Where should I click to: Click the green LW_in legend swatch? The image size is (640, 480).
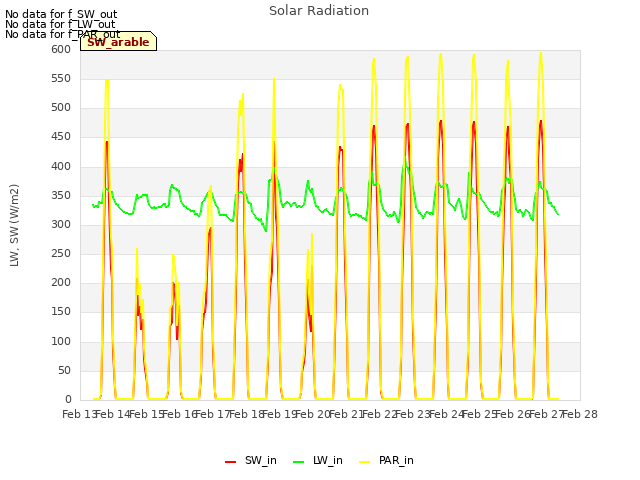tap(299, 462)
